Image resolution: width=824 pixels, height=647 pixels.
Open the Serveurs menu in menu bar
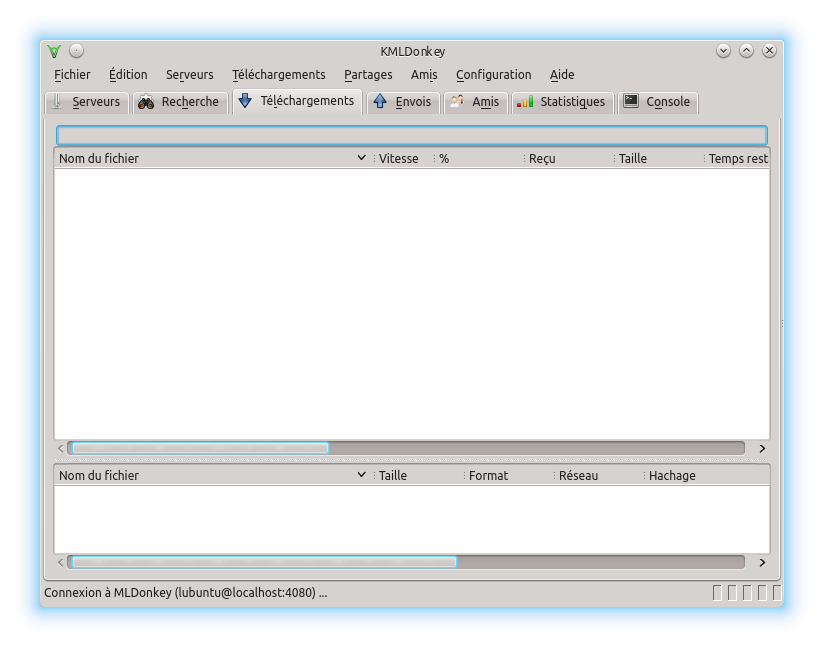[x=190, y=75]
